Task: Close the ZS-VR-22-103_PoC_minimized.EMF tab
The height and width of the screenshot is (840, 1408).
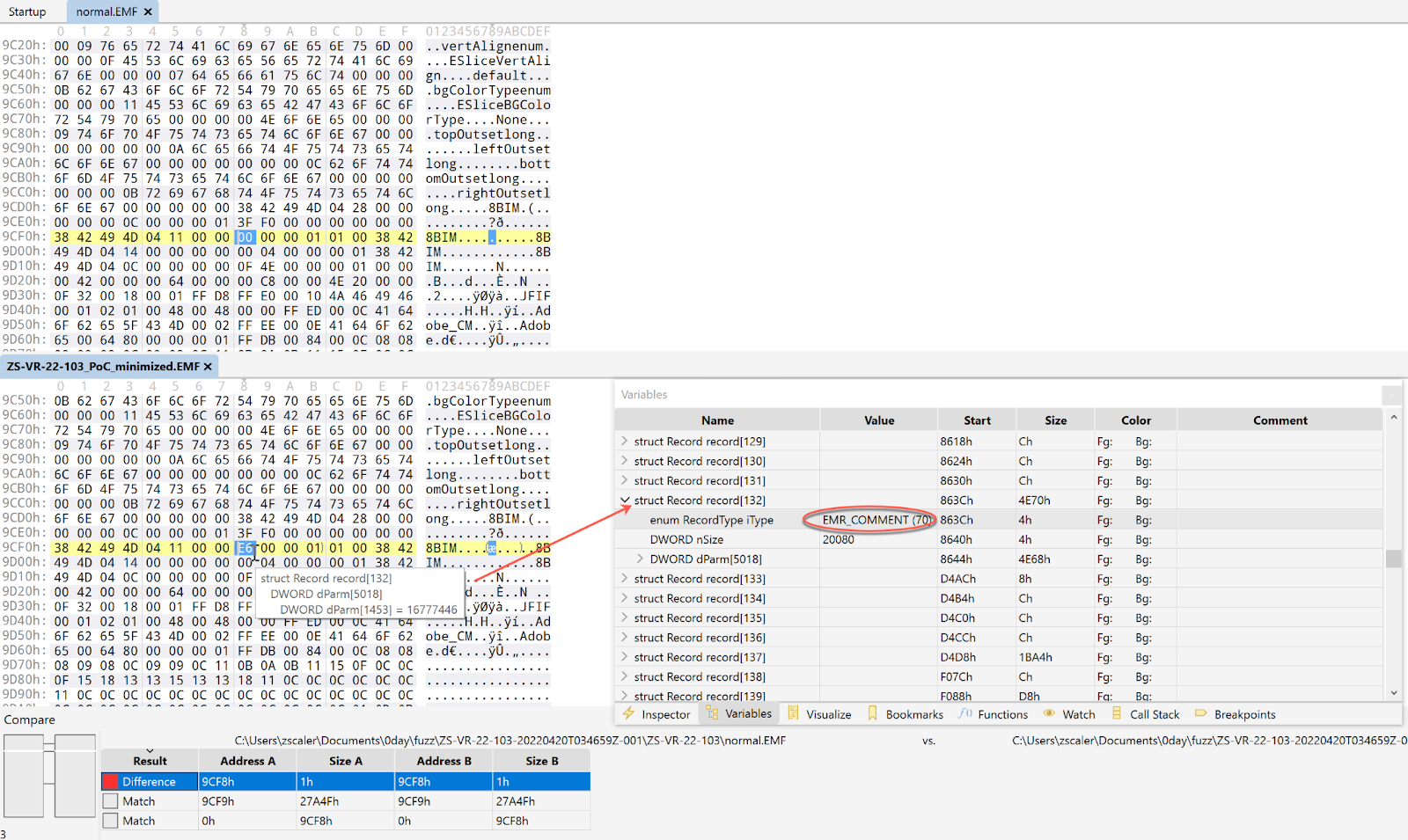Action: (209, 366)
